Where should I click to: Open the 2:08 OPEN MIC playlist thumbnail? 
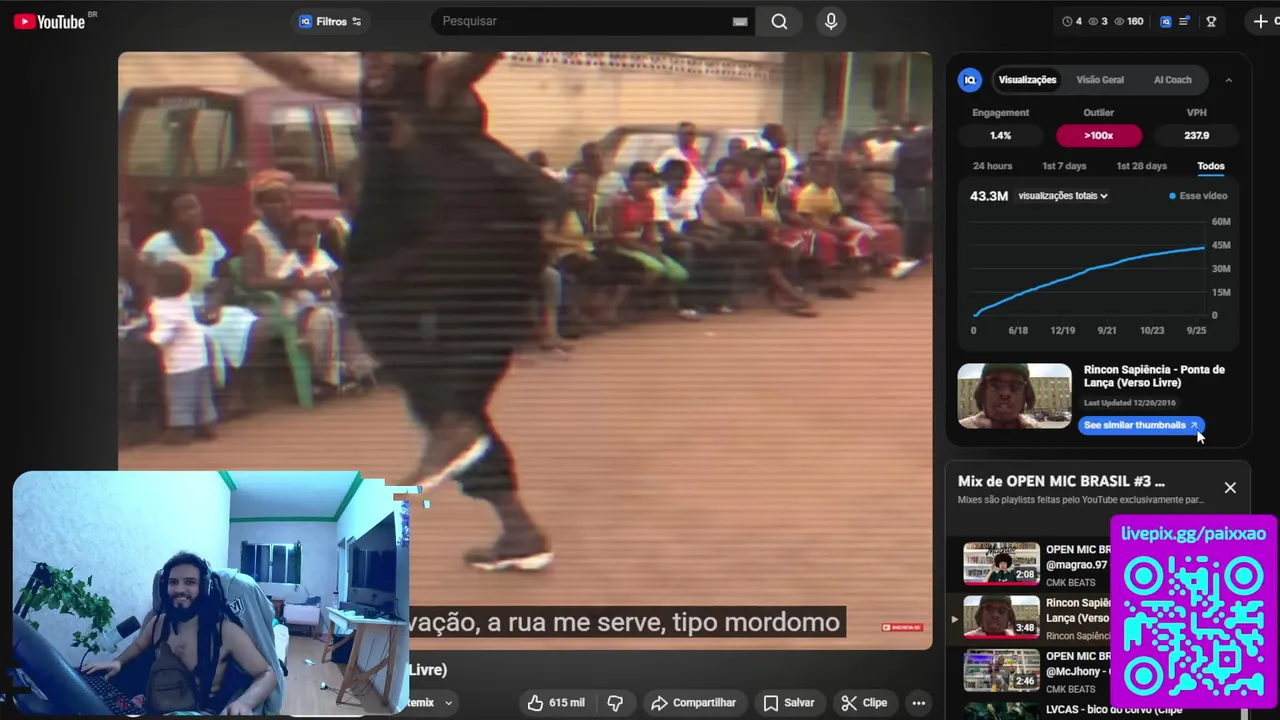point(1001,562)
